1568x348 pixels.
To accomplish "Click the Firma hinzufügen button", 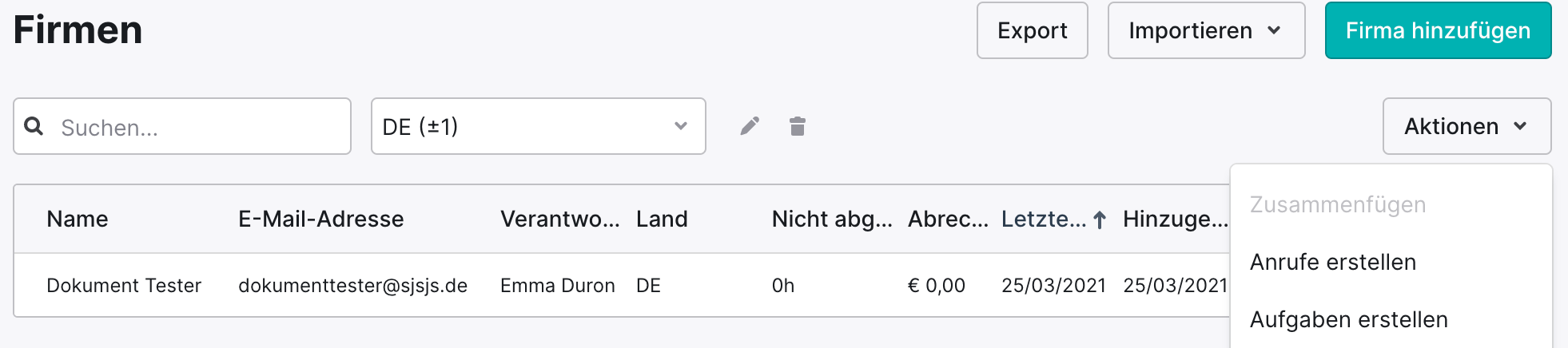I will click(x=1438, y=30).
